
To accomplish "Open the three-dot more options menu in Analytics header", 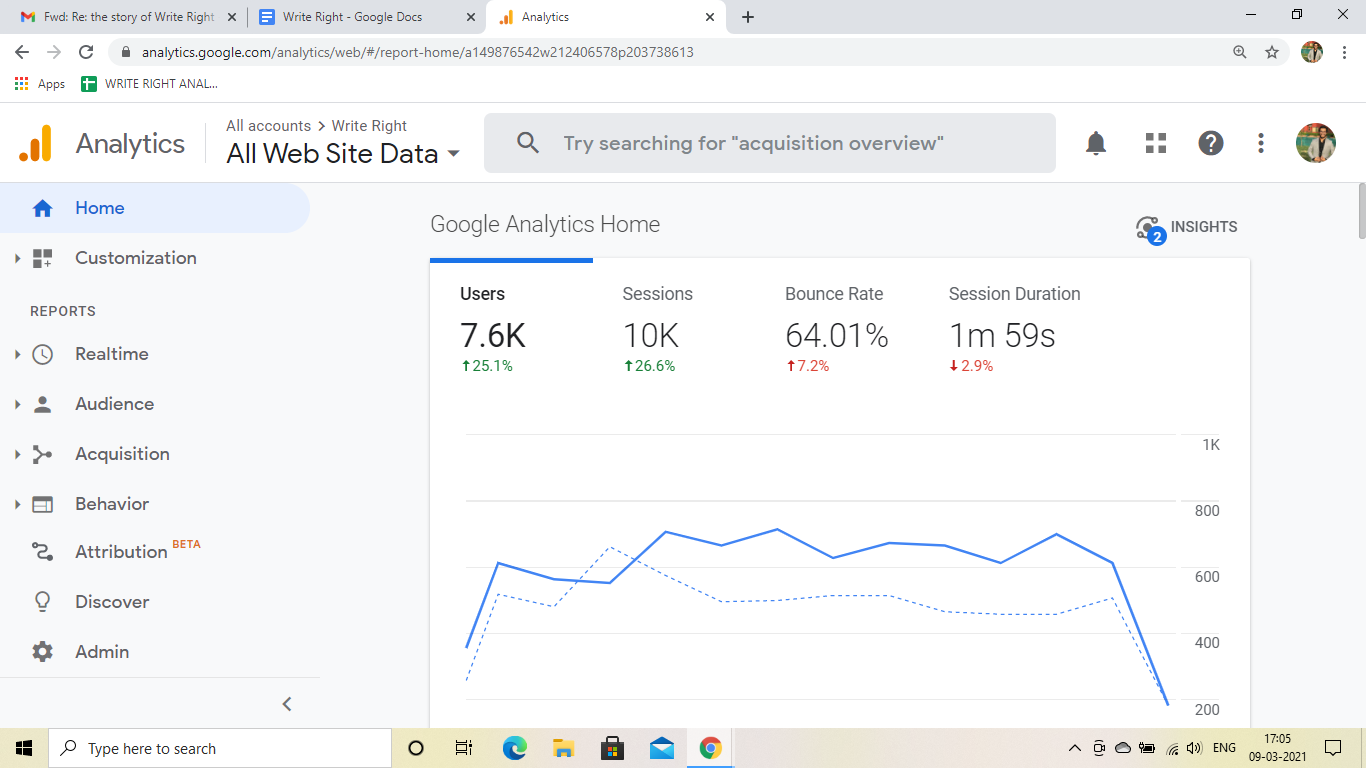I will tap(1261, 143).
